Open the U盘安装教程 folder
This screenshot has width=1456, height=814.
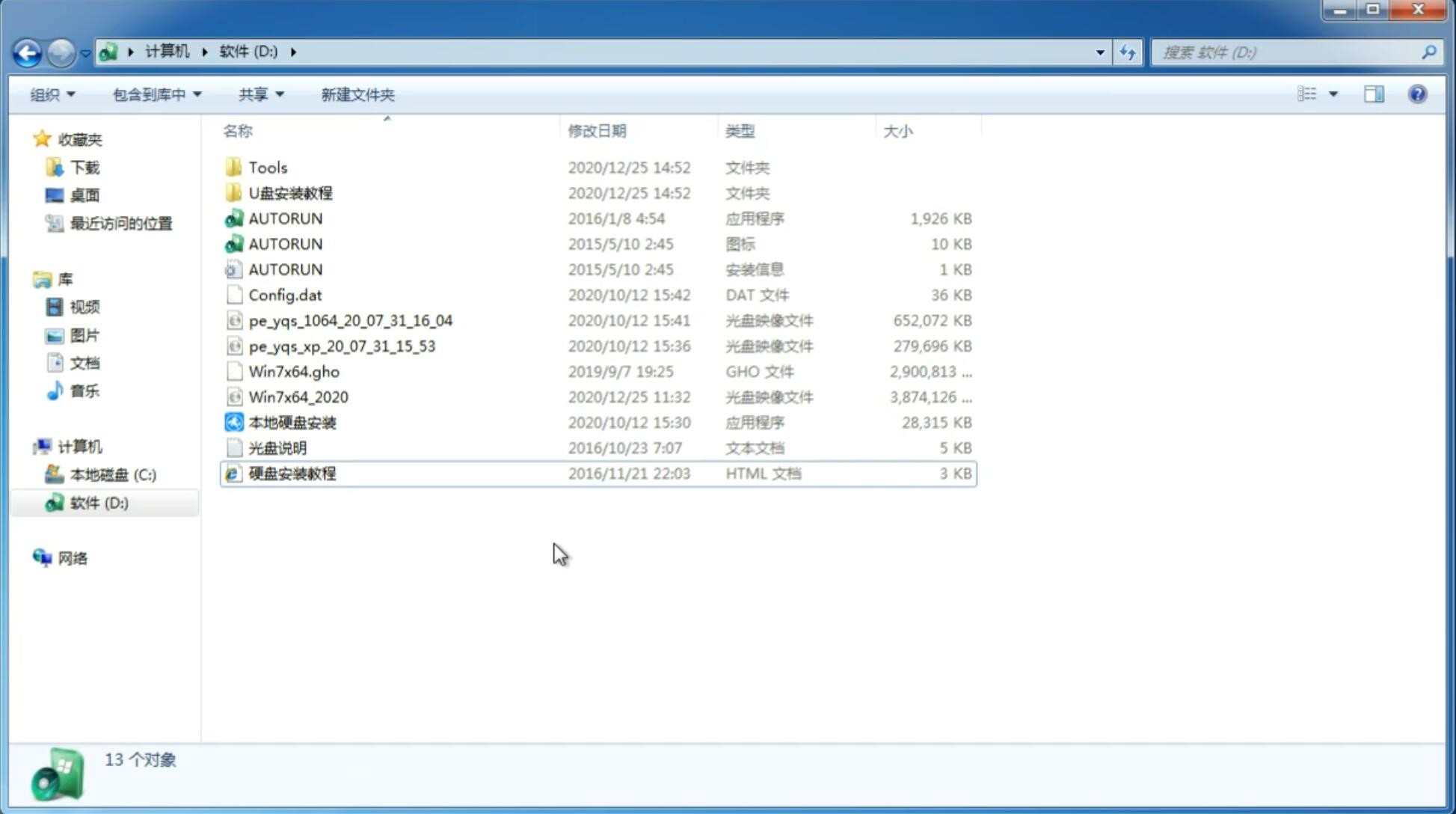coord(290,192)
